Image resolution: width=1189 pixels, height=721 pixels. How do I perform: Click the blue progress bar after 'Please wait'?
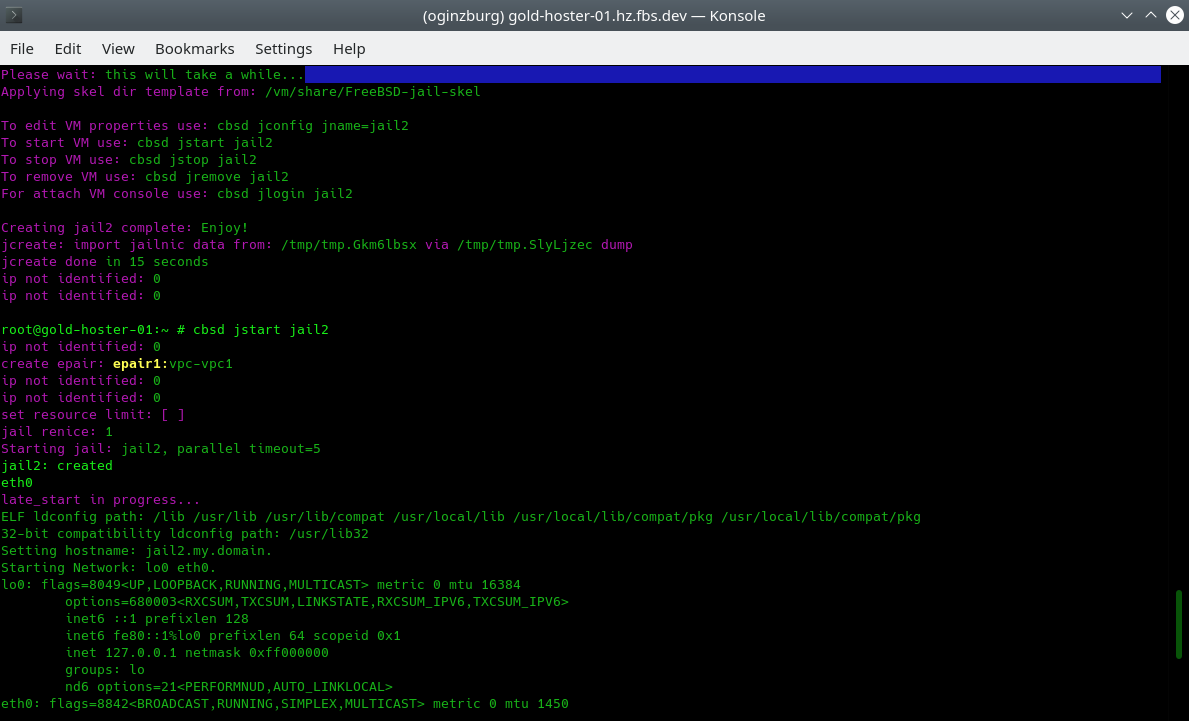click(733, 74)
